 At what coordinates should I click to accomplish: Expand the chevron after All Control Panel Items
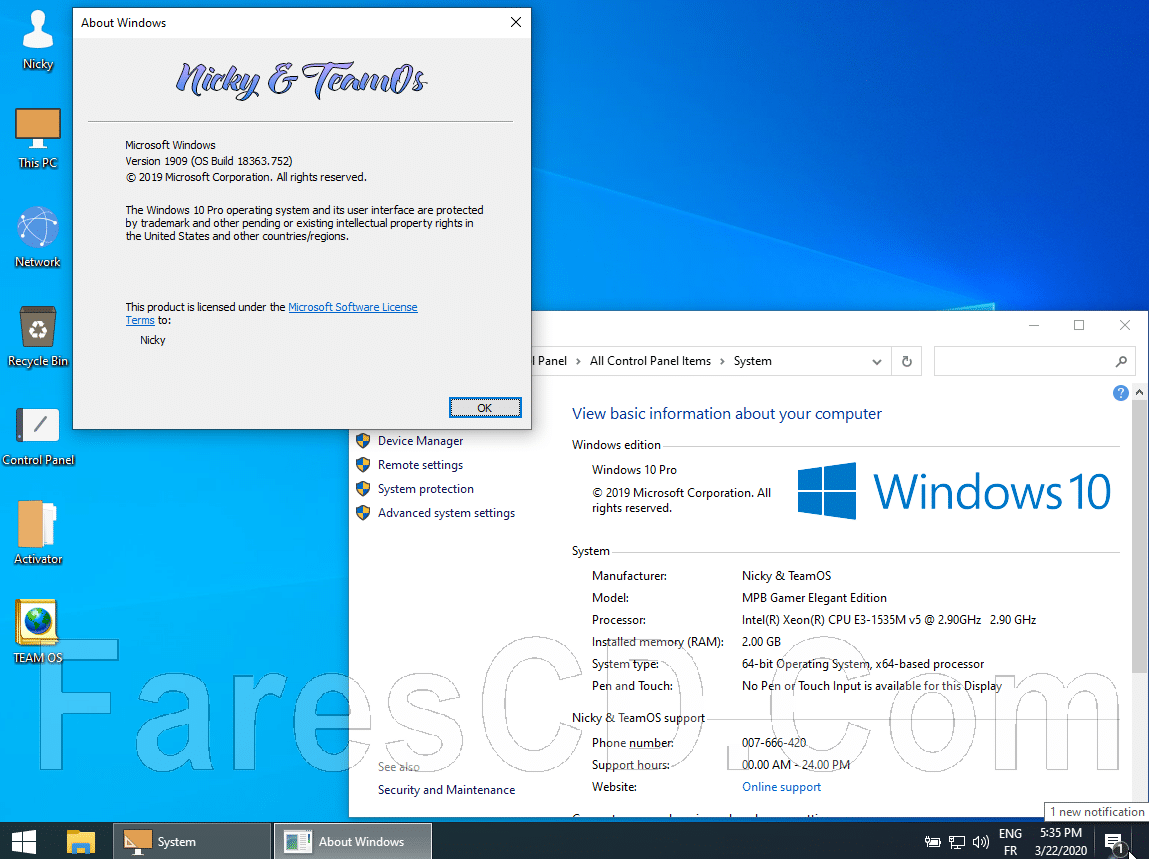[723, 361]
